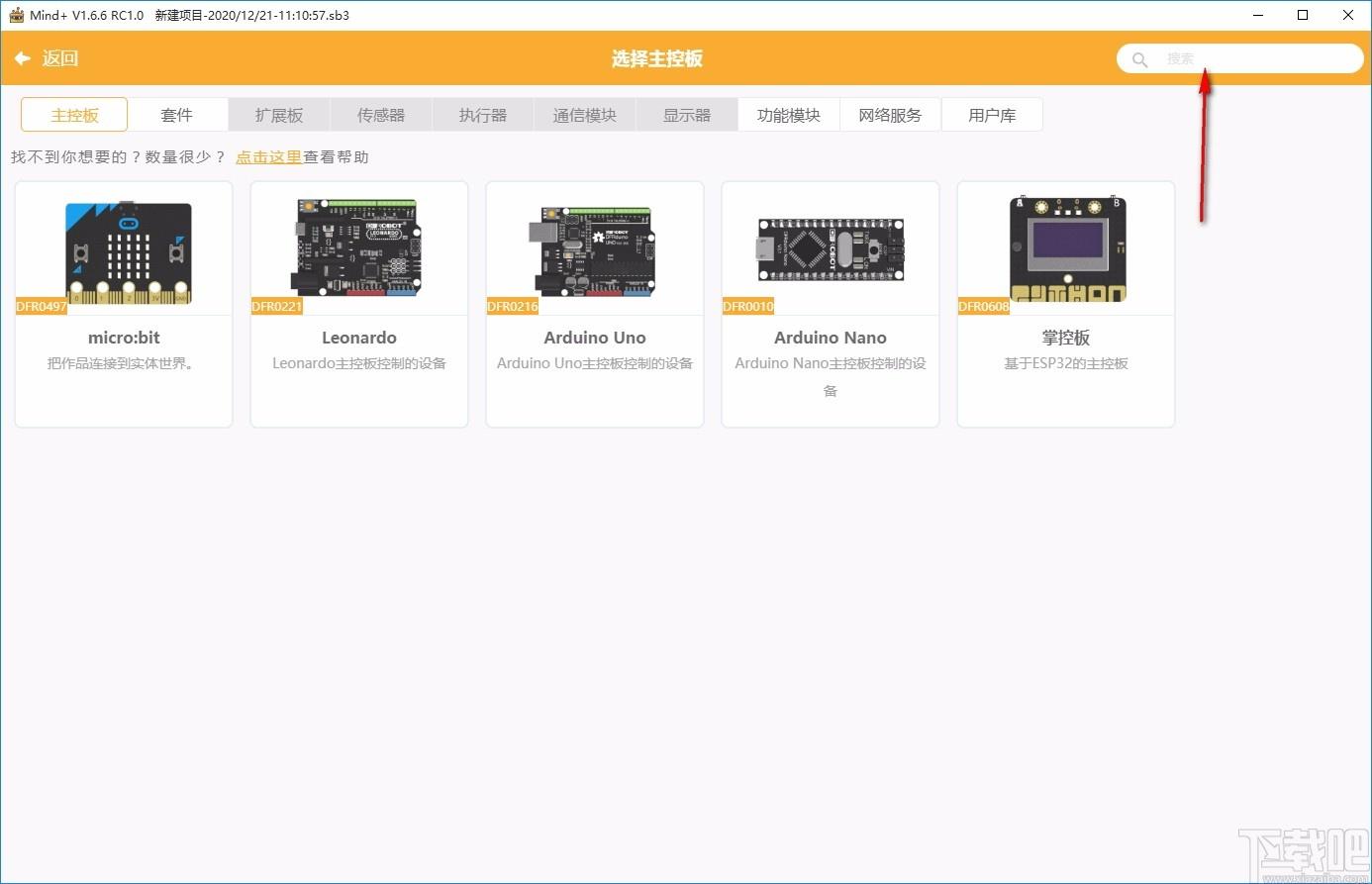1372x884 pixels.
Task: Minimize the Mind+ window
Action: 1258,15
